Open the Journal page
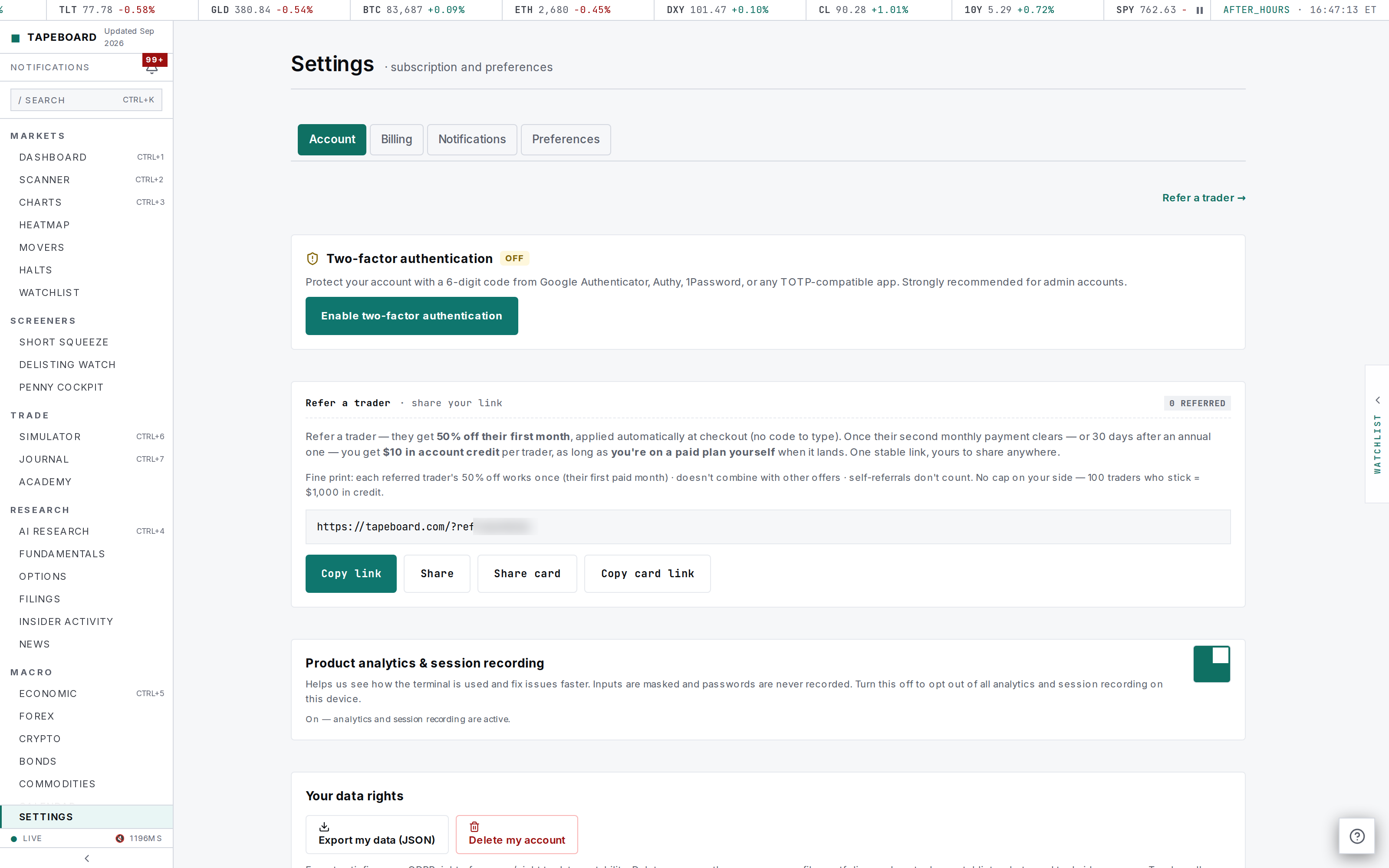Viewport: 1389px width, 868px height. [x=87, y=459]
